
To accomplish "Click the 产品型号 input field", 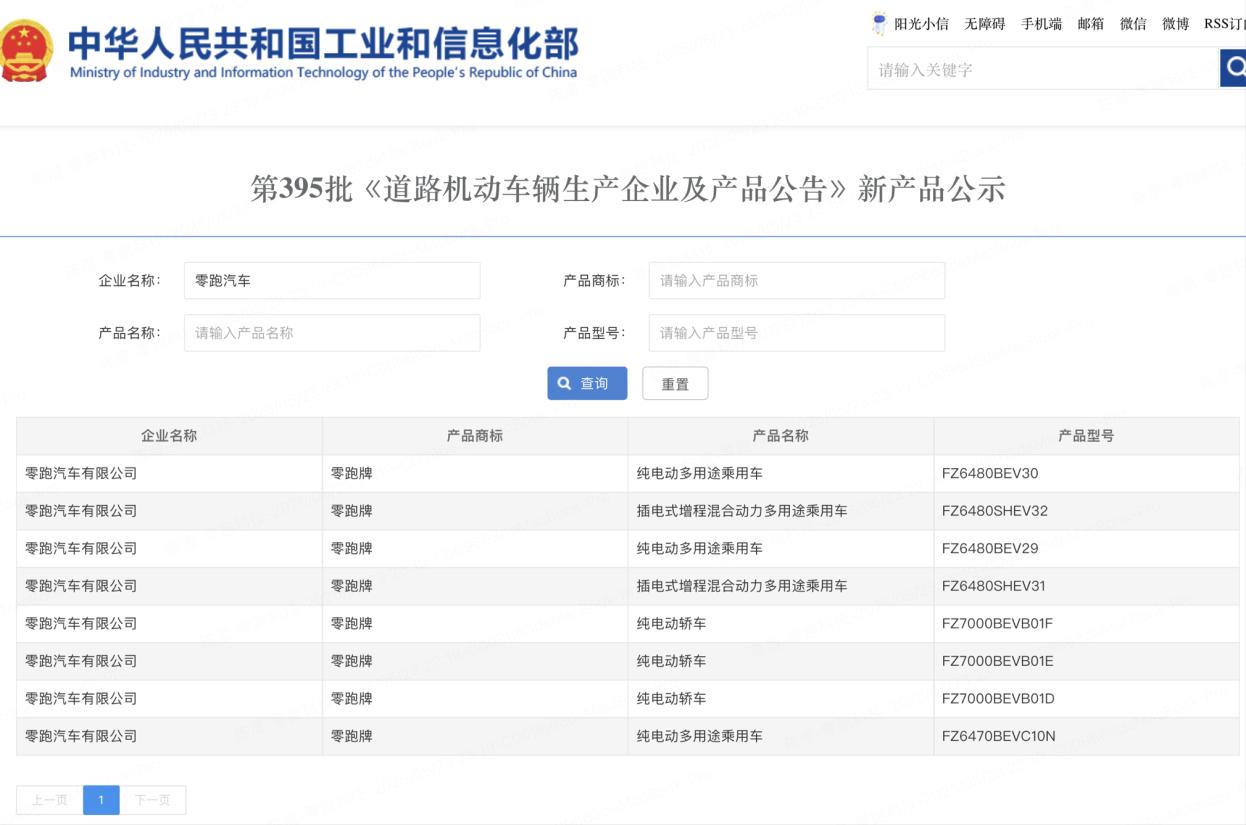I will (x=797, y=333).
